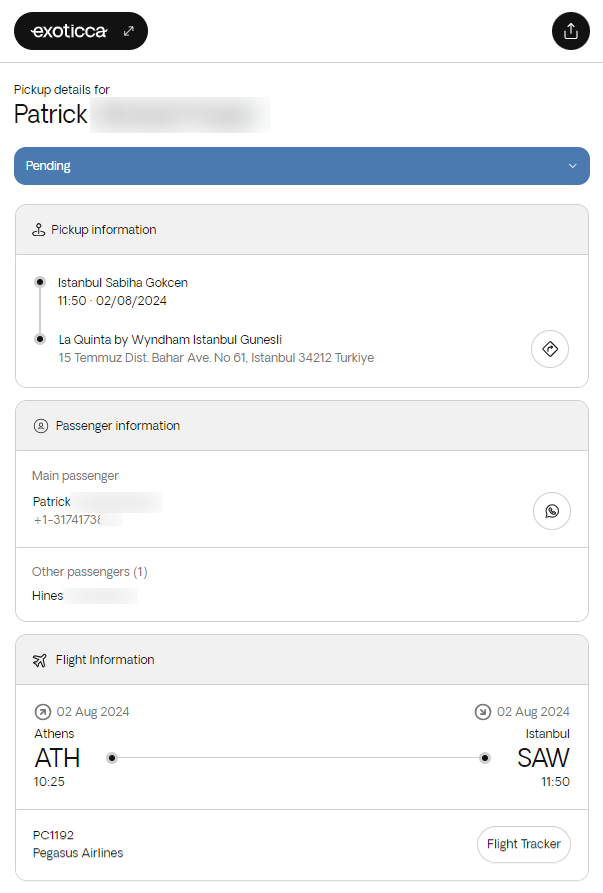The height and width of the screenshot is (893, 603).
Task: Click the Pickup information pin icon
Action: 39,230
